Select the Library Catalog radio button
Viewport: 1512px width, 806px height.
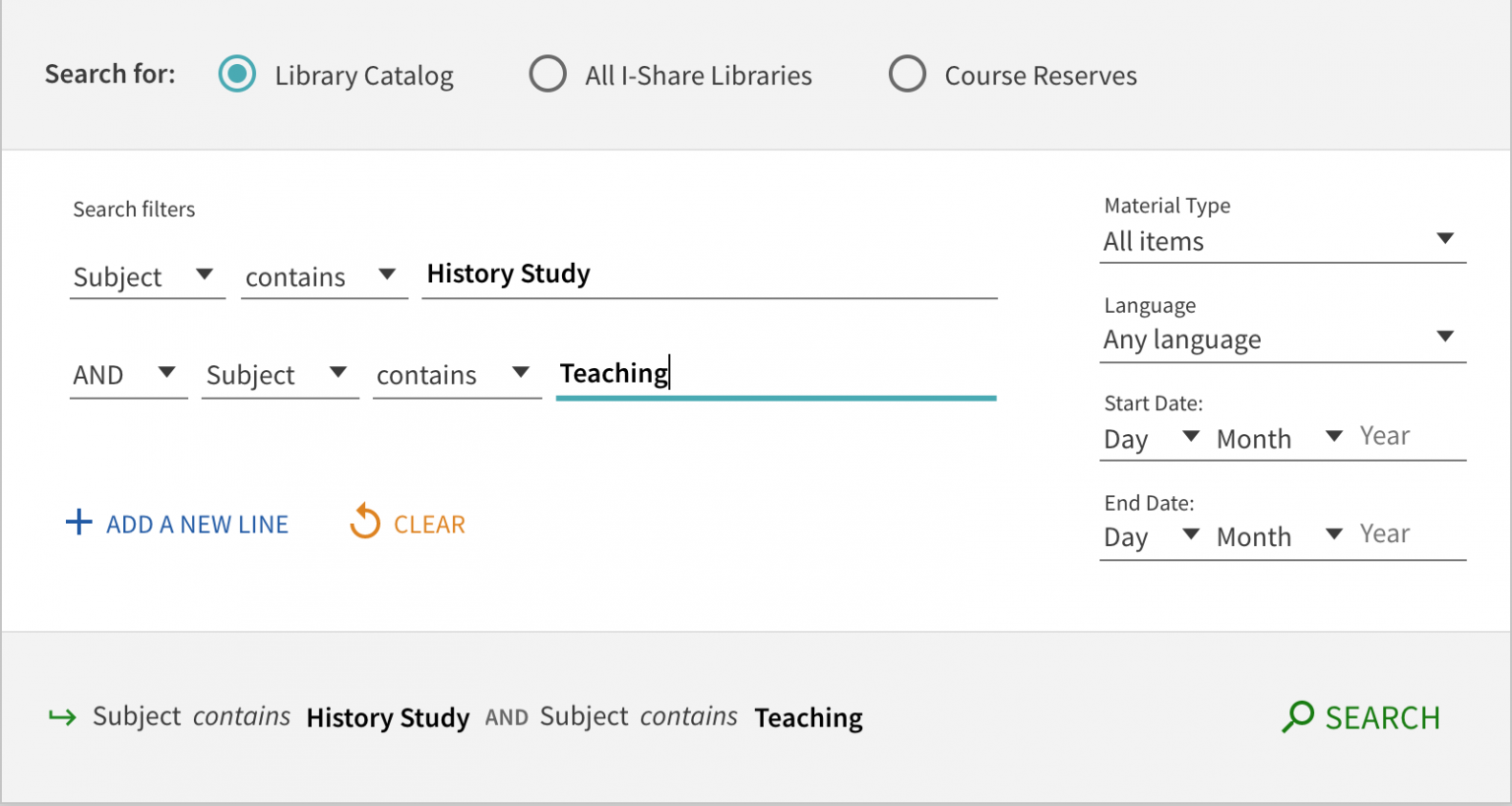(237, 75)
